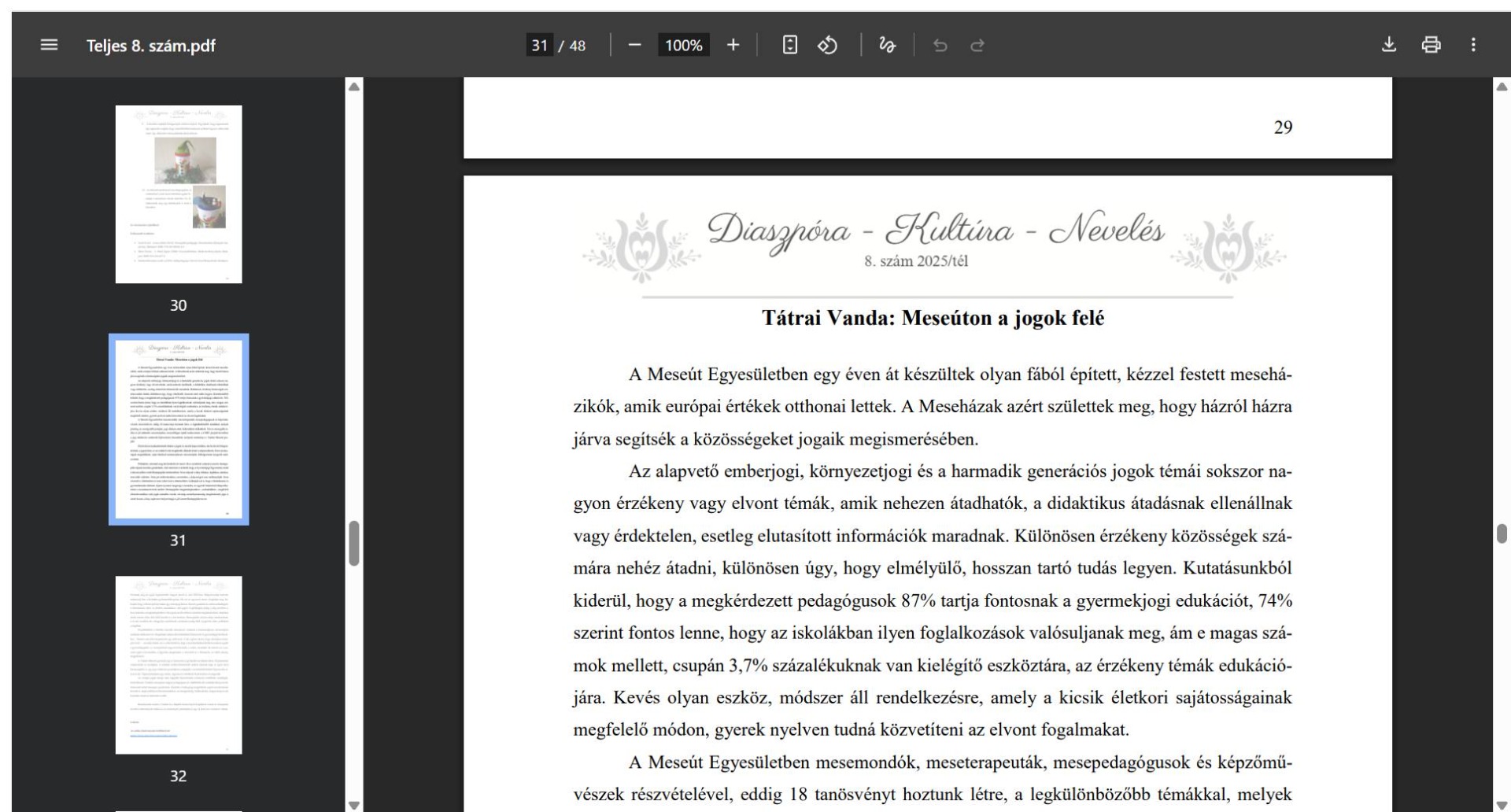Click the document scrollbar thumb
Viewport: 1511px width, 812px height.
1502,533
